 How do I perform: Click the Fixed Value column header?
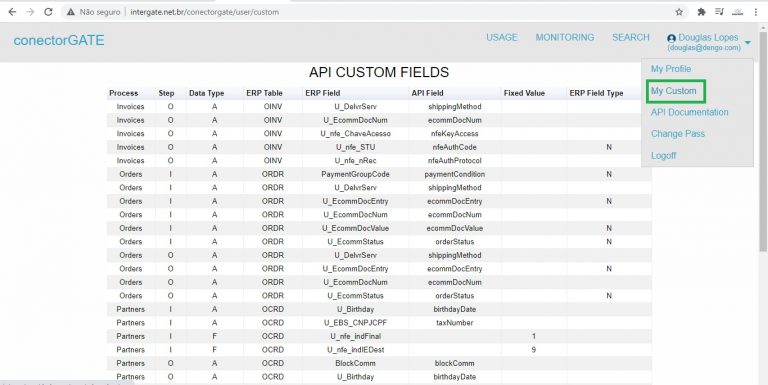pyautogui.click(x=524, y=93)
